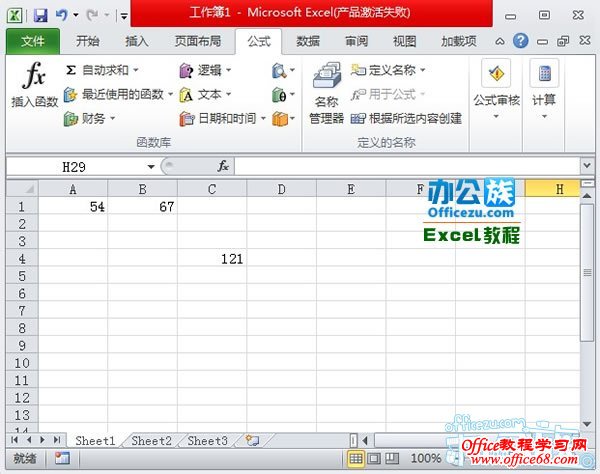Switch to Sheet2 tab

coord(152,441)
